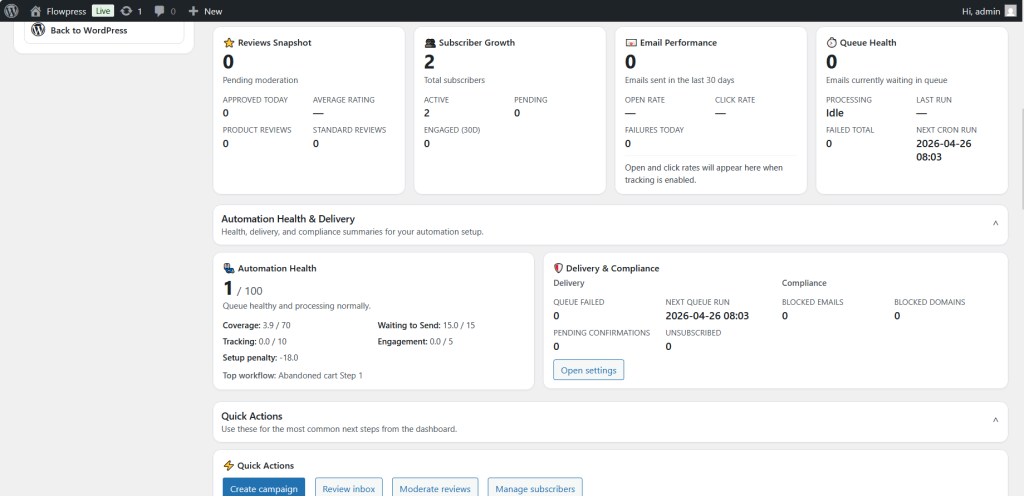Click the Queue Health stopwatch icon
The width and height of the screenshot is (1024, 496).
coord(831,42)
